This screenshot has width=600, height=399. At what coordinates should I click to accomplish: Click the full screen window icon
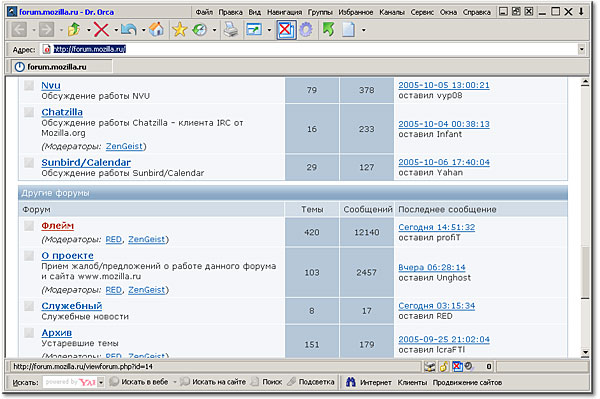pos(254,29)
